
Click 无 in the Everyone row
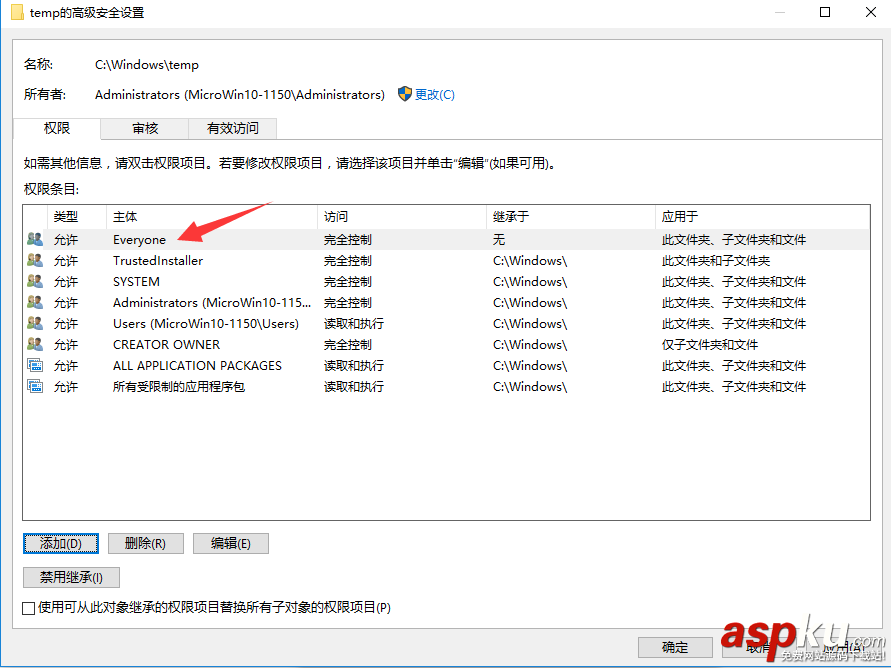point(499,239)
